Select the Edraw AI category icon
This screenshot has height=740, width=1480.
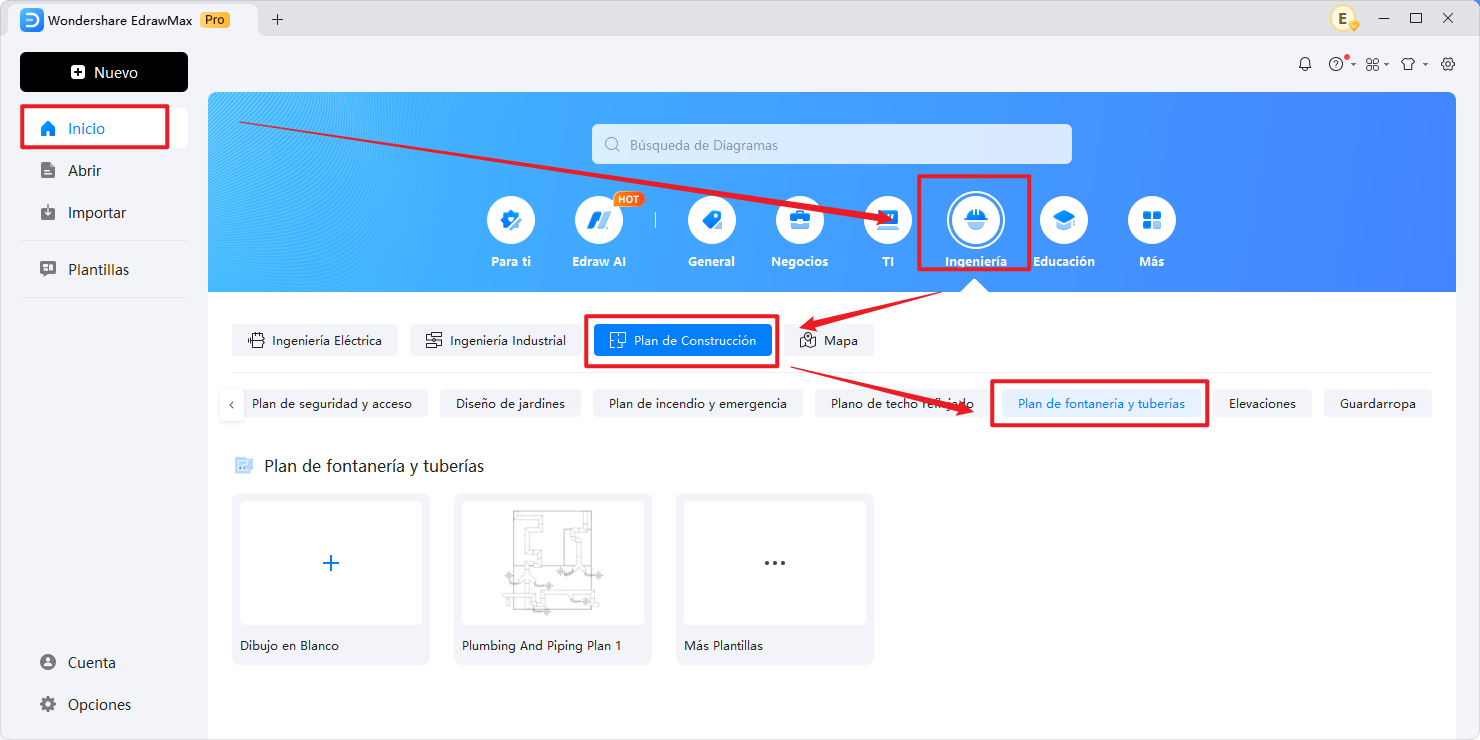coord(599,221)
